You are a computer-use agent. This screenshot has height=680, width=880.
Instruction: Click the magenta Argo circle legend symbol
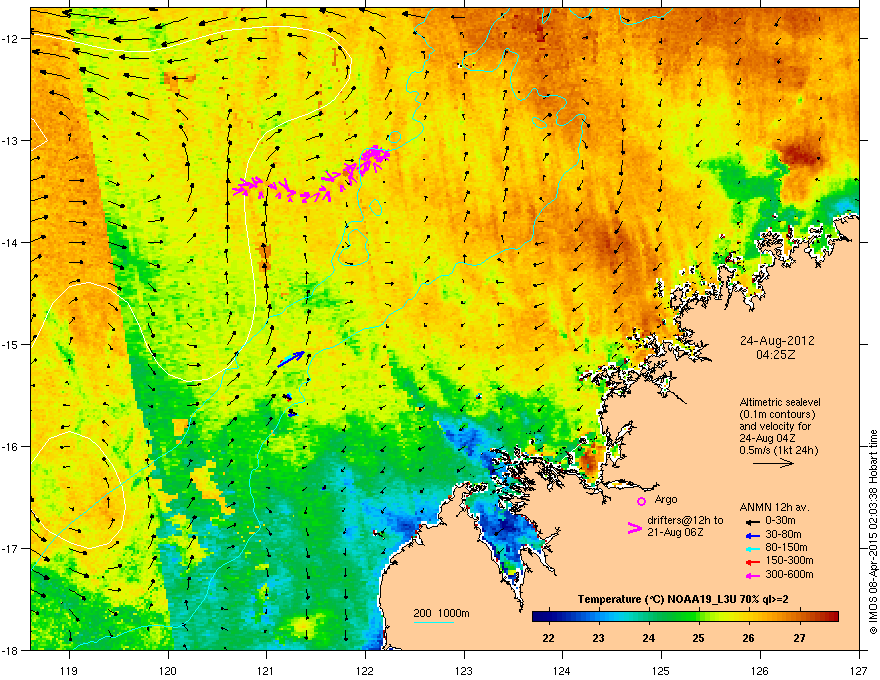(641, 501)
